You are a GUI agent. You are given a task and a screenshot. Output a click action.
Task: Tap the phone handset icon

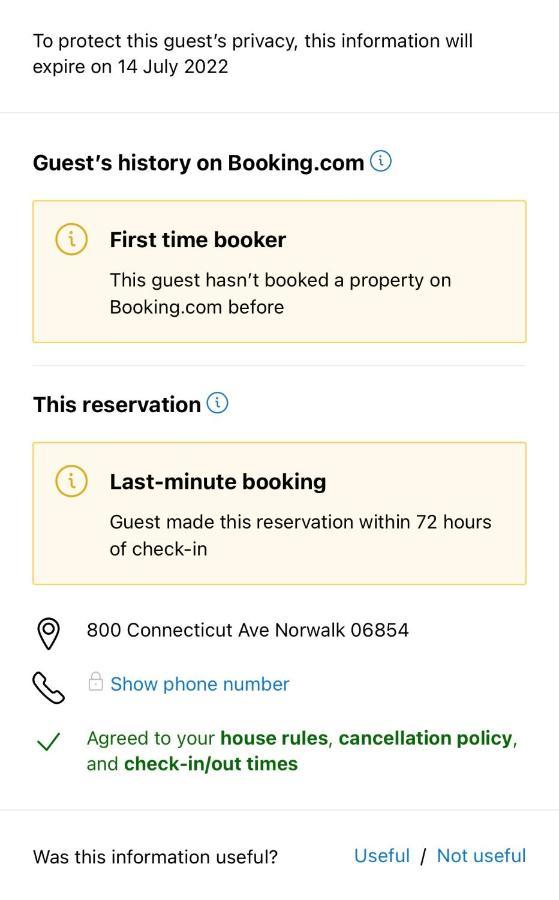[x=49, y=688]
